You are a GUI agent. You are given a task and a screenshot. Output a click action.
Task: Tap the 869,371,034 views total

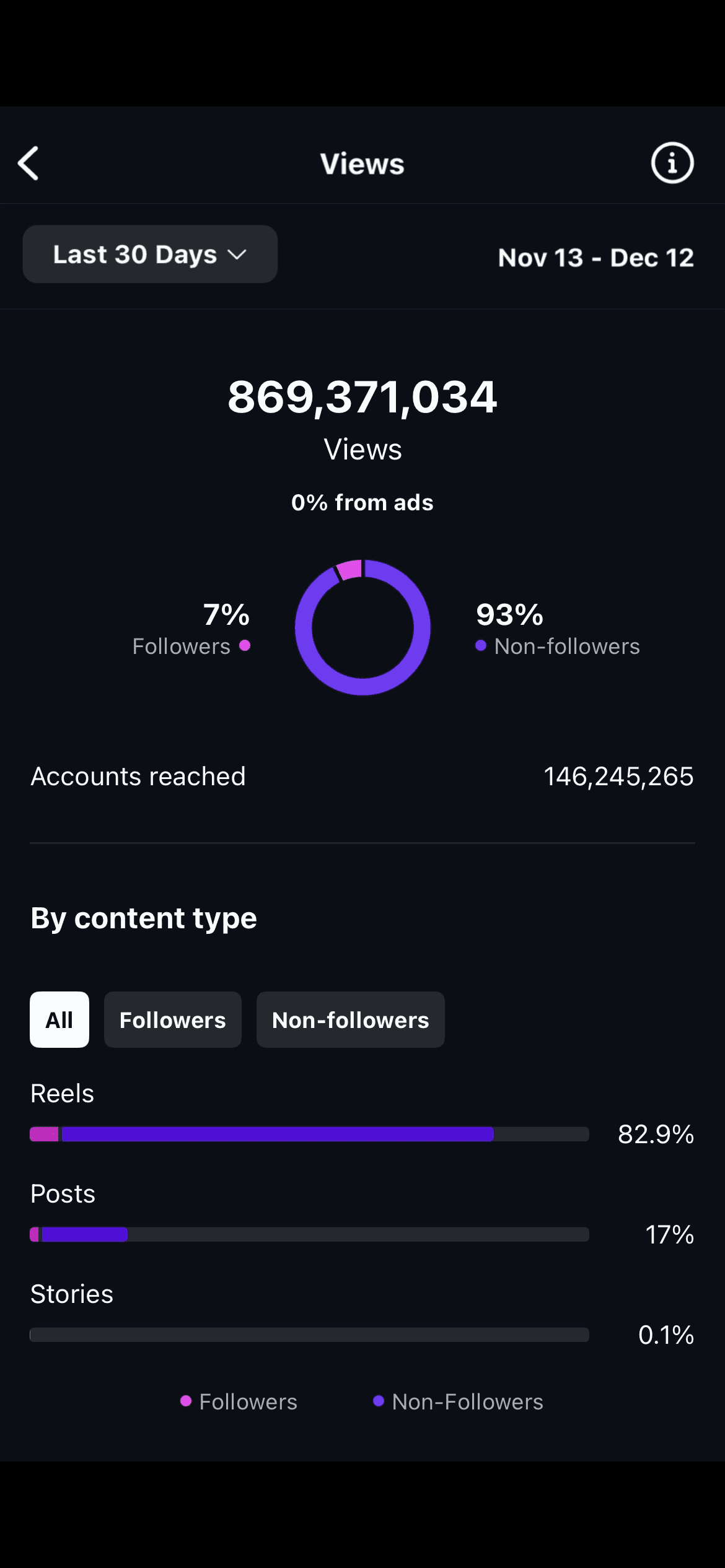(362, 397)
